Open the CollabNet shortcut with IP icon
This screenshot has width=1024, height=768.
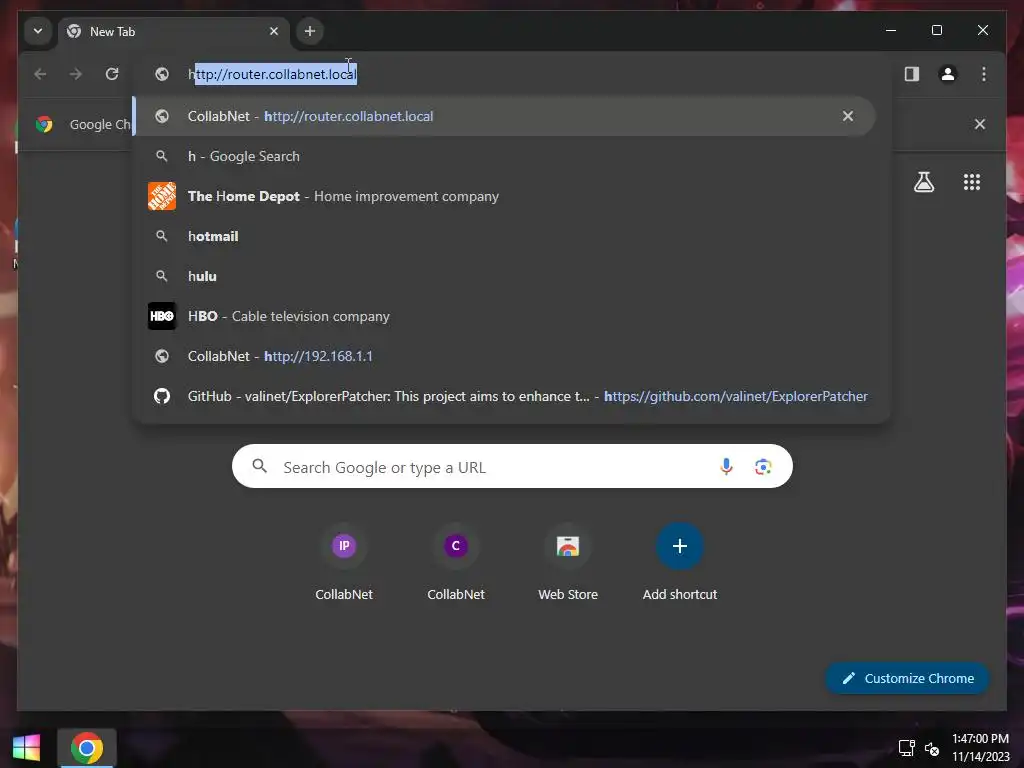point(344,562)
